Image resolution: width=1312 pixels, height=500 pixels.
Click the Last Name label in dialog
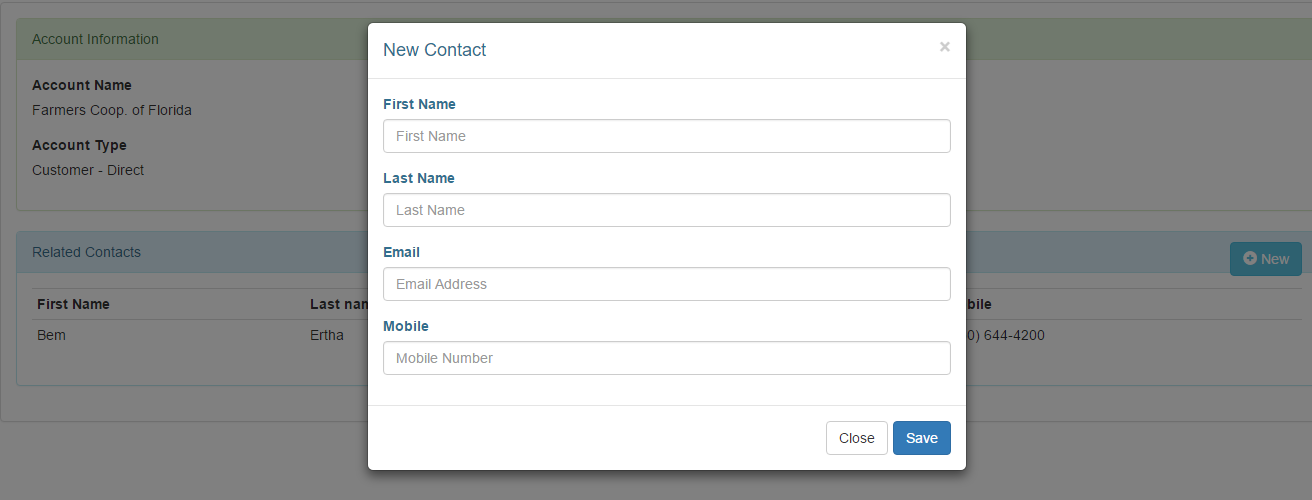pos(418,178)
